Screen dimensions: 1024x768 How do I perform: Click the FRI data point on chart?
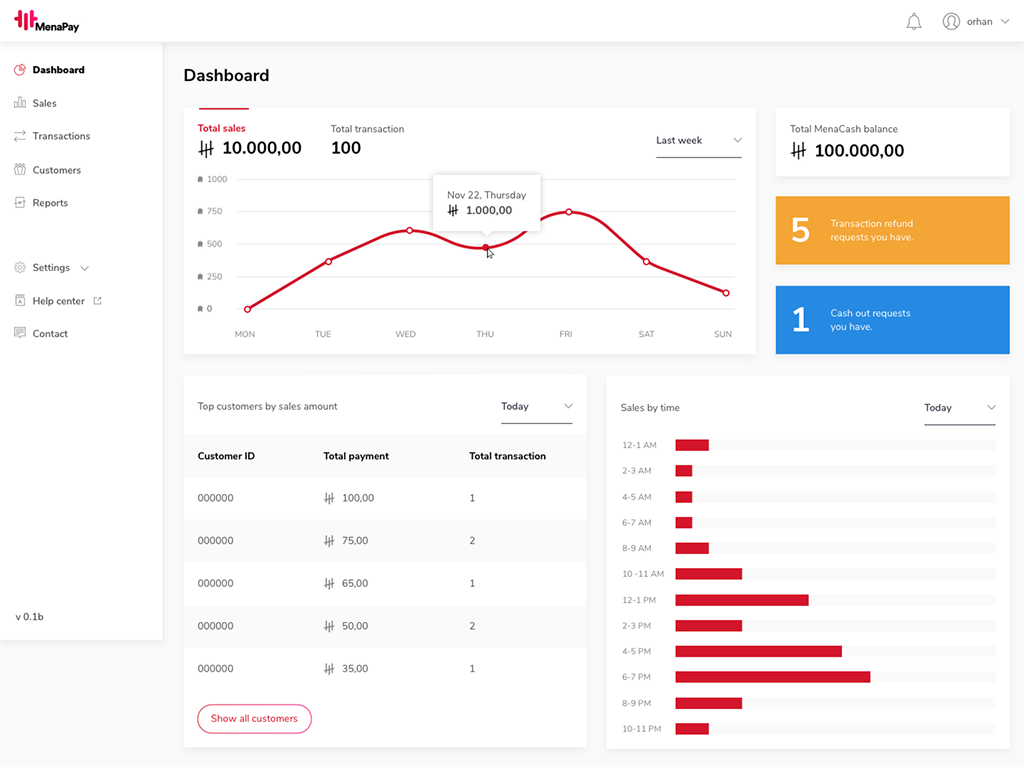pyautogui.click(x=569, y=212)
